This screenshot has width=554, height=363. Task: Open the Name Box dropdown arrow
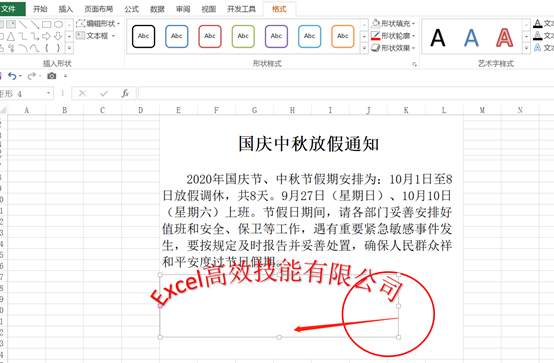coord(48,93)
